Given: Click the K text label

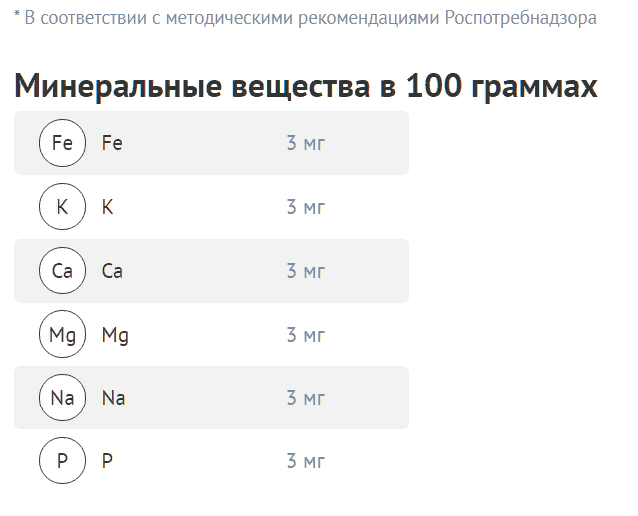Looking at the screenshot, I should pyautogui.click(x=108, y=207).
